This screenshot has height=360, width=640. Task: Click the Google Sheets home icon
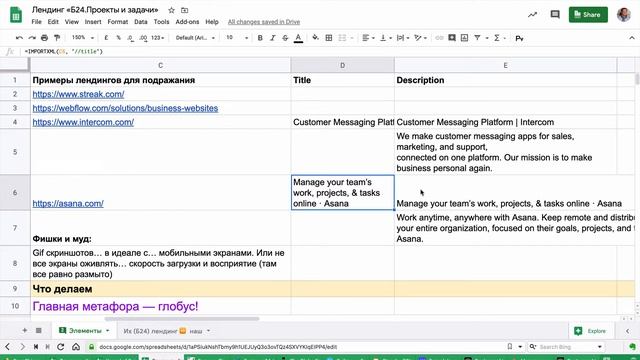(16, 15)
